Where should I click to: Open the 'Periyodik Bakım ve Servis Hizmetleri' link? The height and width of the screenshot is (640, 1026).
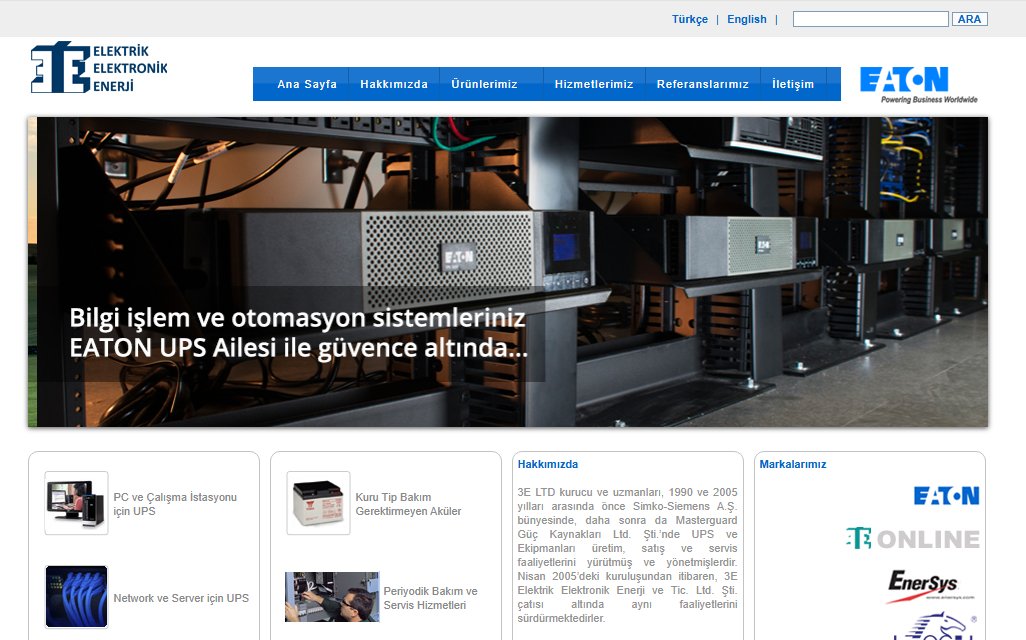431,598
